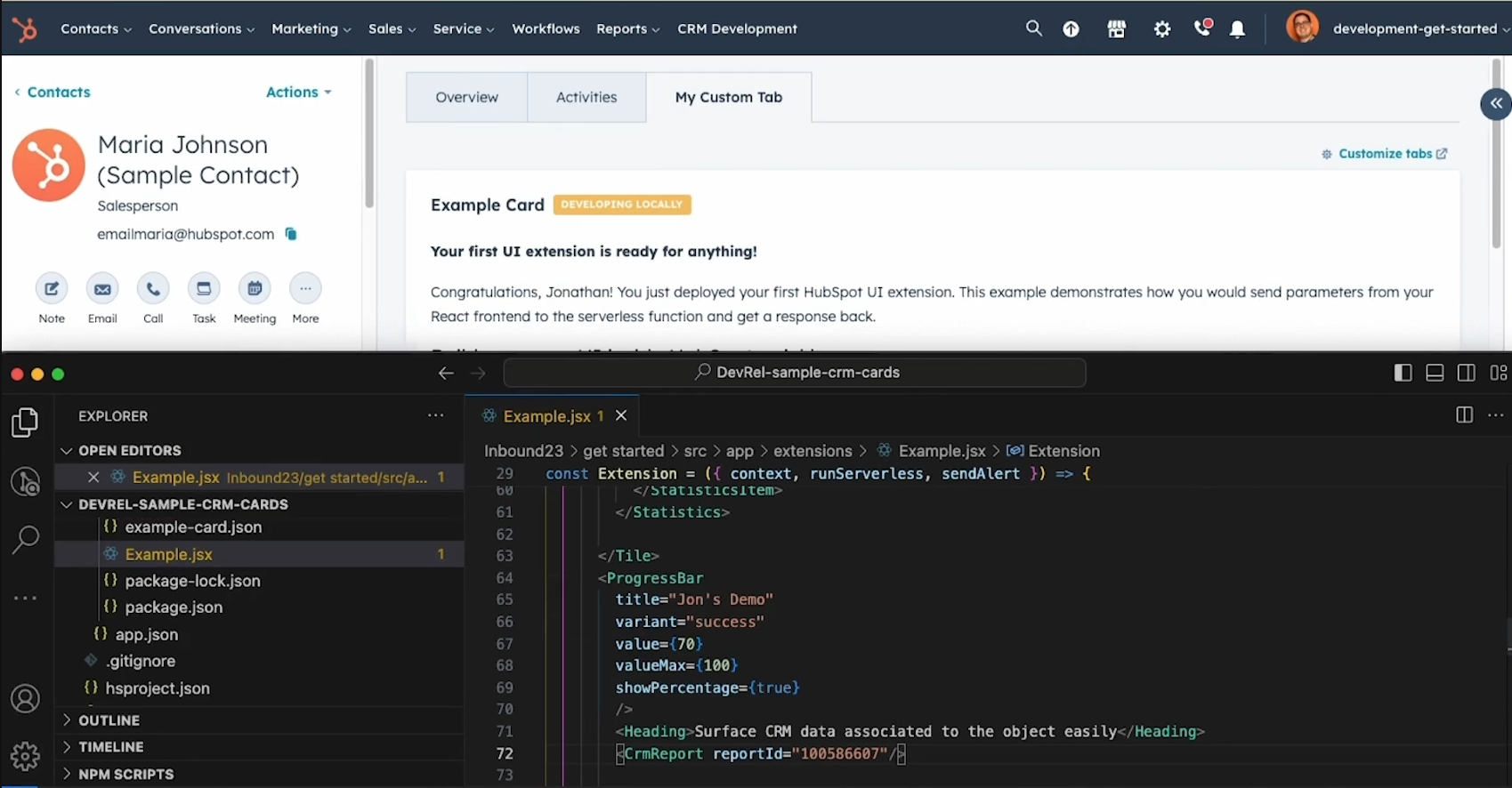Open VS Code Run and Debug icon
The image size is (1512, 788).
tap(26, 481)
